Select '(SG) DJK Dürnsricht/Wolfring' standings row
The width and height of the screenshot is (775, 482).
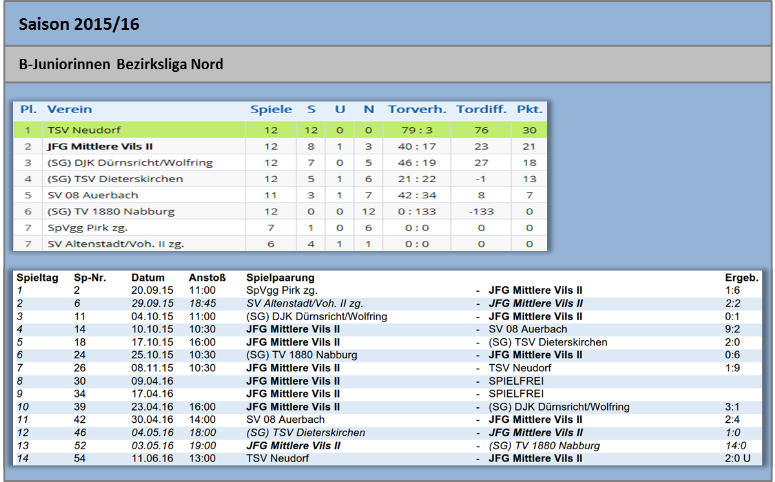[x=280, y=163]
